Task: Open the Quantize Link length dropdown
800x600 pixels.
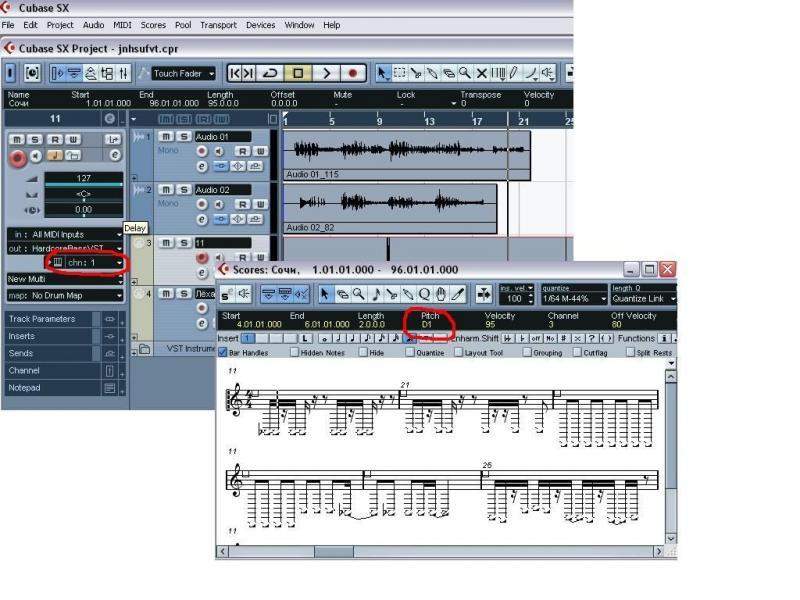Action: pyautogui.click(x=643, y=298)
